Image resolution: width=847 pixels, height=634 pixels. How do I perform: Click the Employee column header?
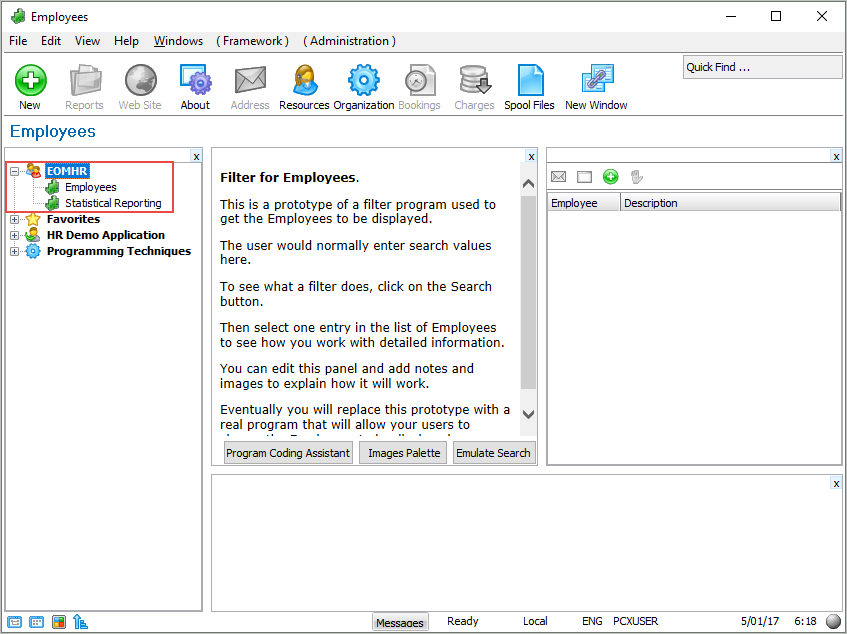tap(583, 203)
